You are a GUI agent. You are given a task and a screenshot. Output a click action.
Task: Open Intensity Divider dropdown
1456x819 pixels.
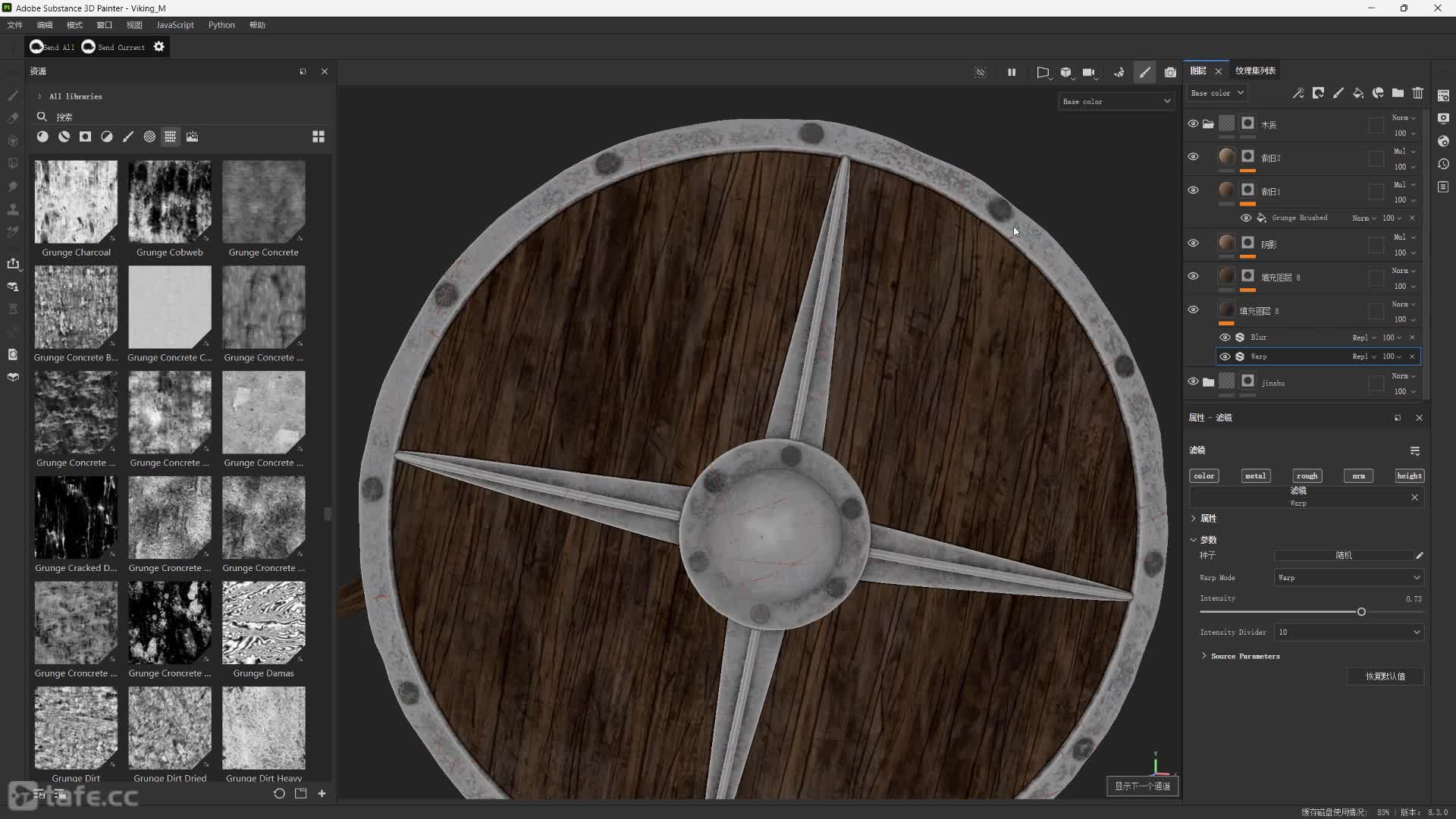[1348, 632]
